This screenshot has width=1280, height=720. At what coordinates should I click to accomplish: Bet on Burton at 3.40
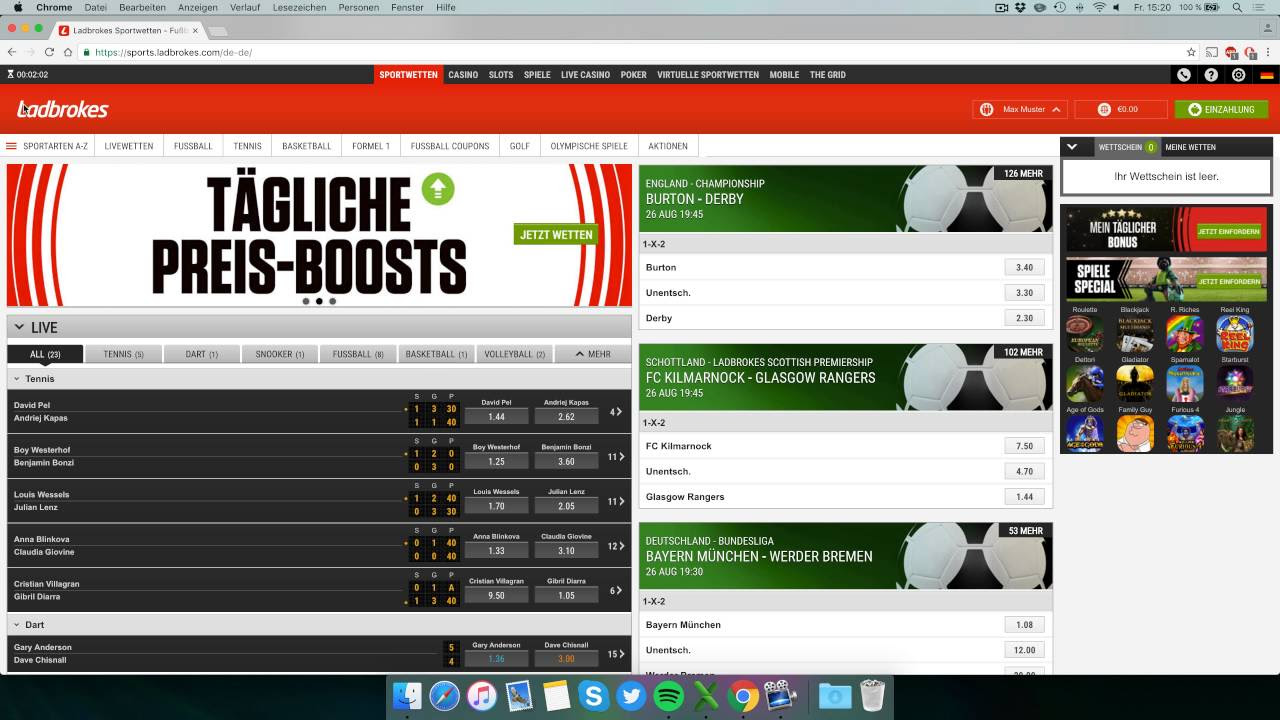[x=1024, y=267]
